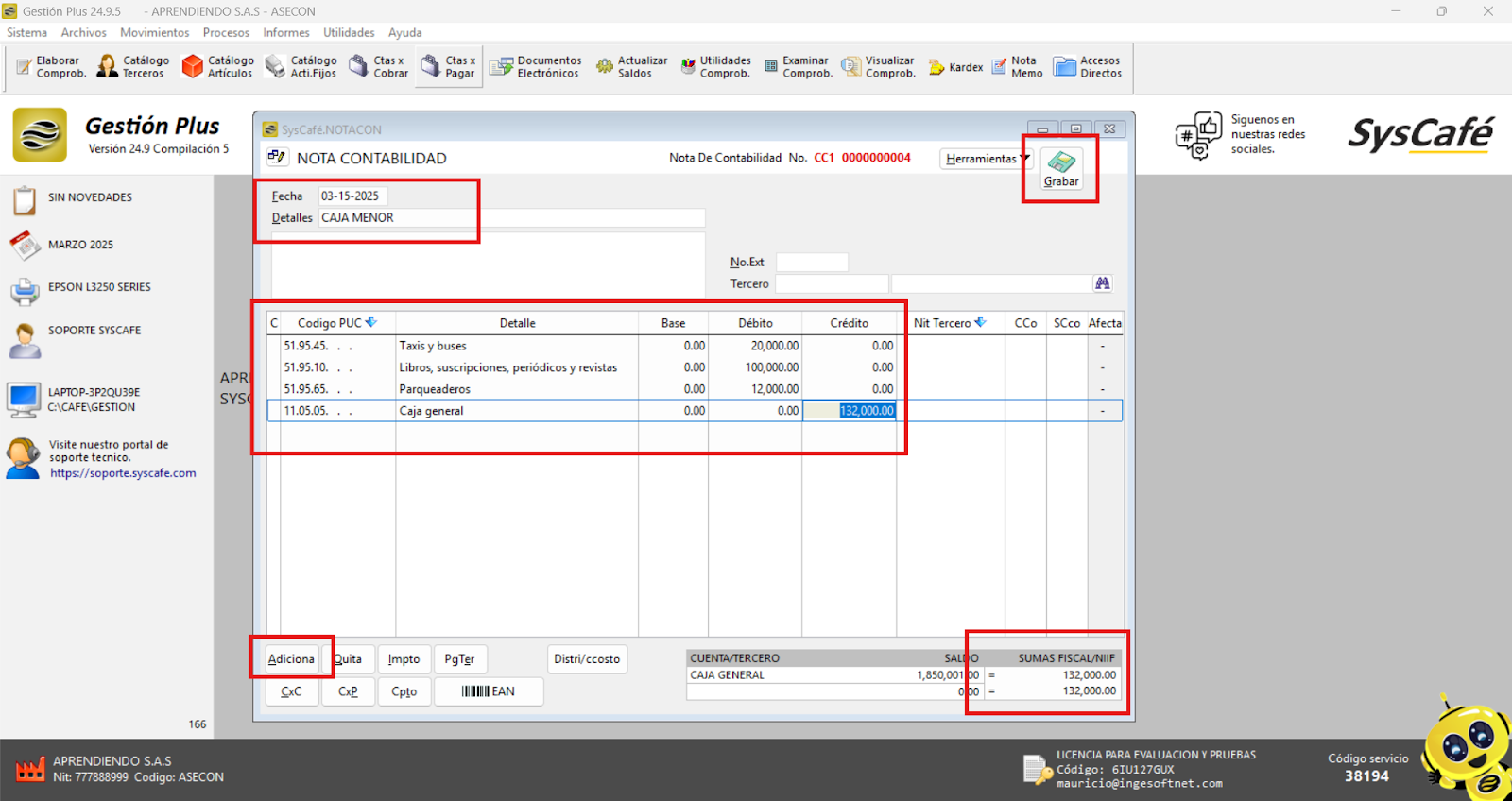Click binoculars search icon next to Tercero
Viewport: 1512px width, 801px height.
pos(1102,283)
